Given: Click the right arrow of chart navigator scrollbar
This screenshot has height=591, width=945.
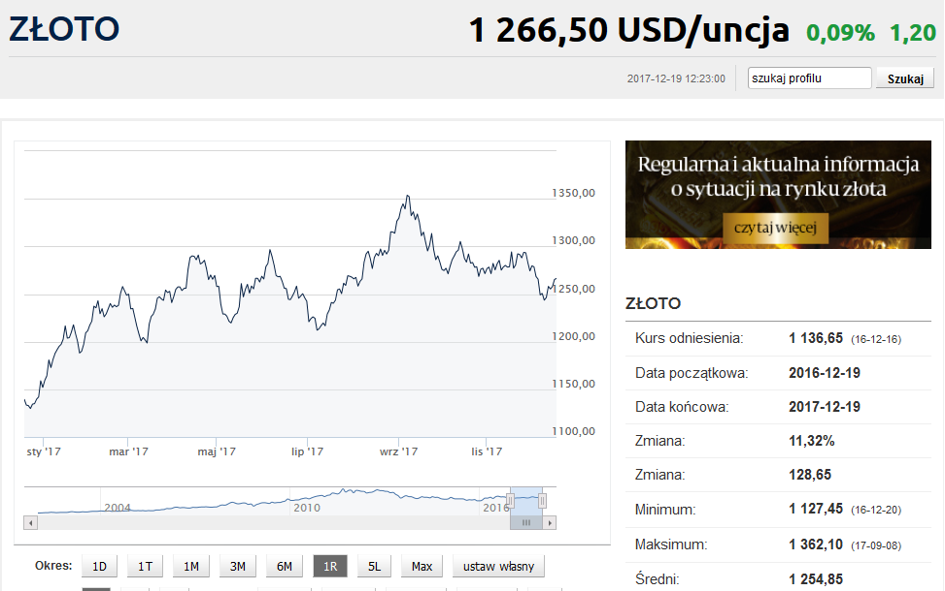Looking at the screenshot, I should coord(550,523).
